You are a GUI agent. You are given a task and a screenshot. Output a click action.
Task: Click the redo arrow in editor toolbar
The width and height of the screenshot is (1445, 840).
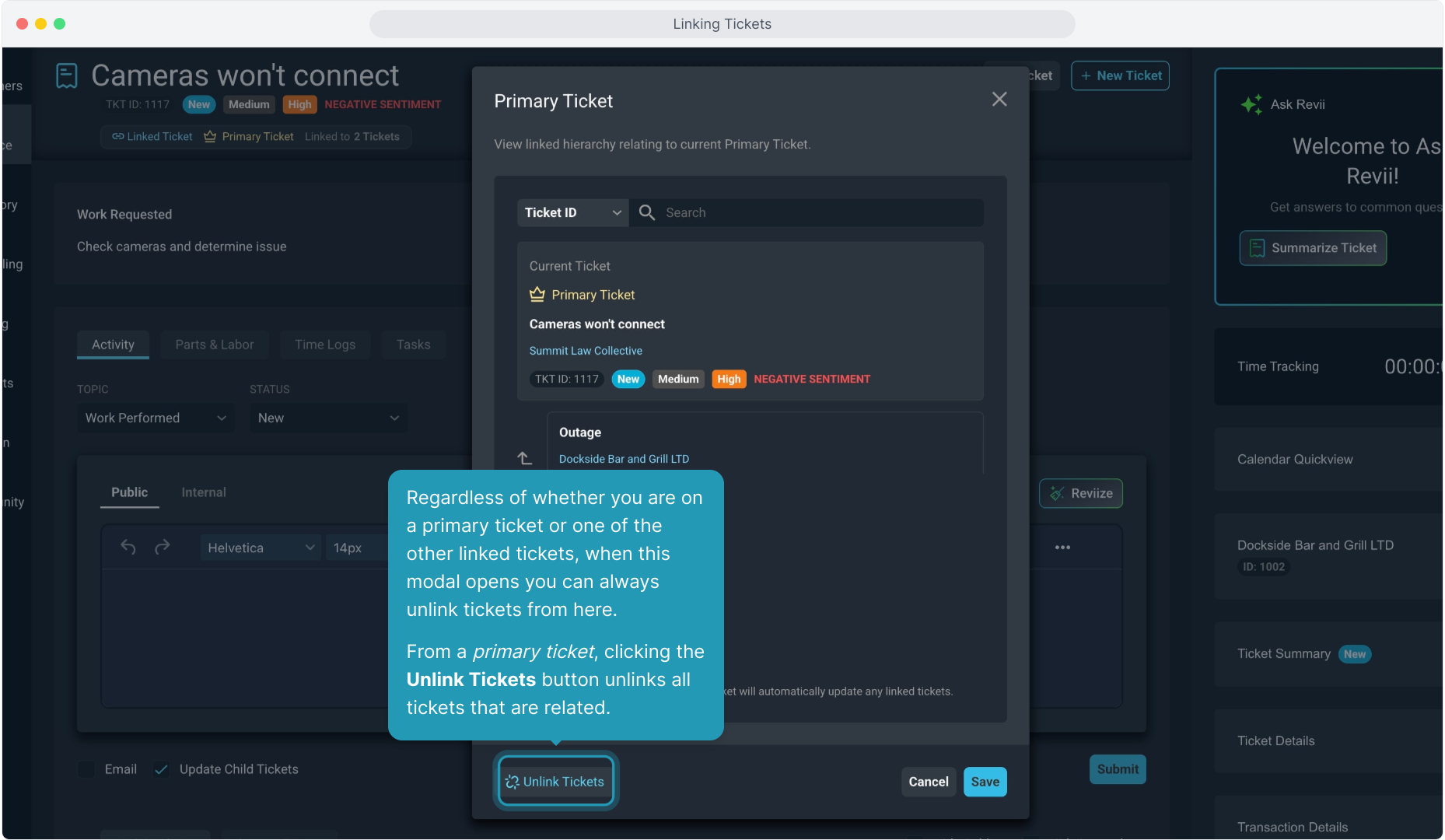(162, 548)
